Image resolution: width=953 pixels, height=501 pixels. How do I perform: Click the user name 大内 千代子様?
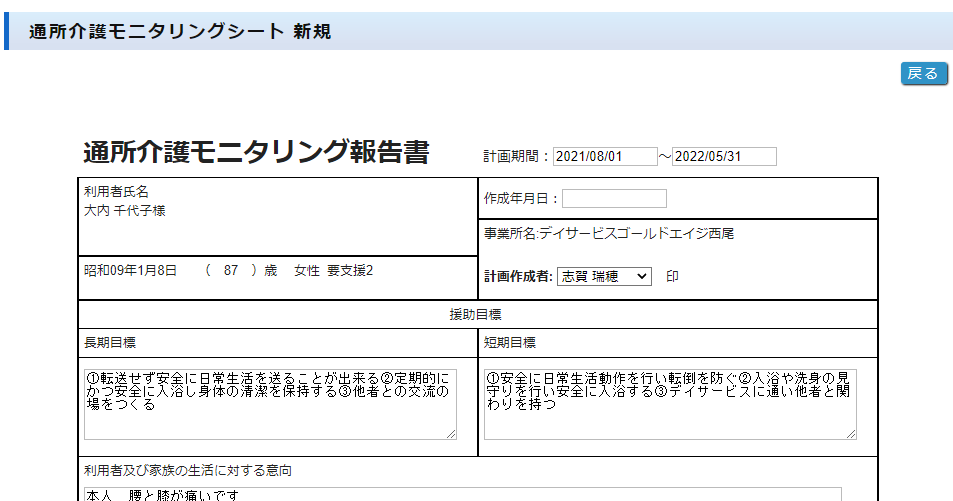pos(125,211)
